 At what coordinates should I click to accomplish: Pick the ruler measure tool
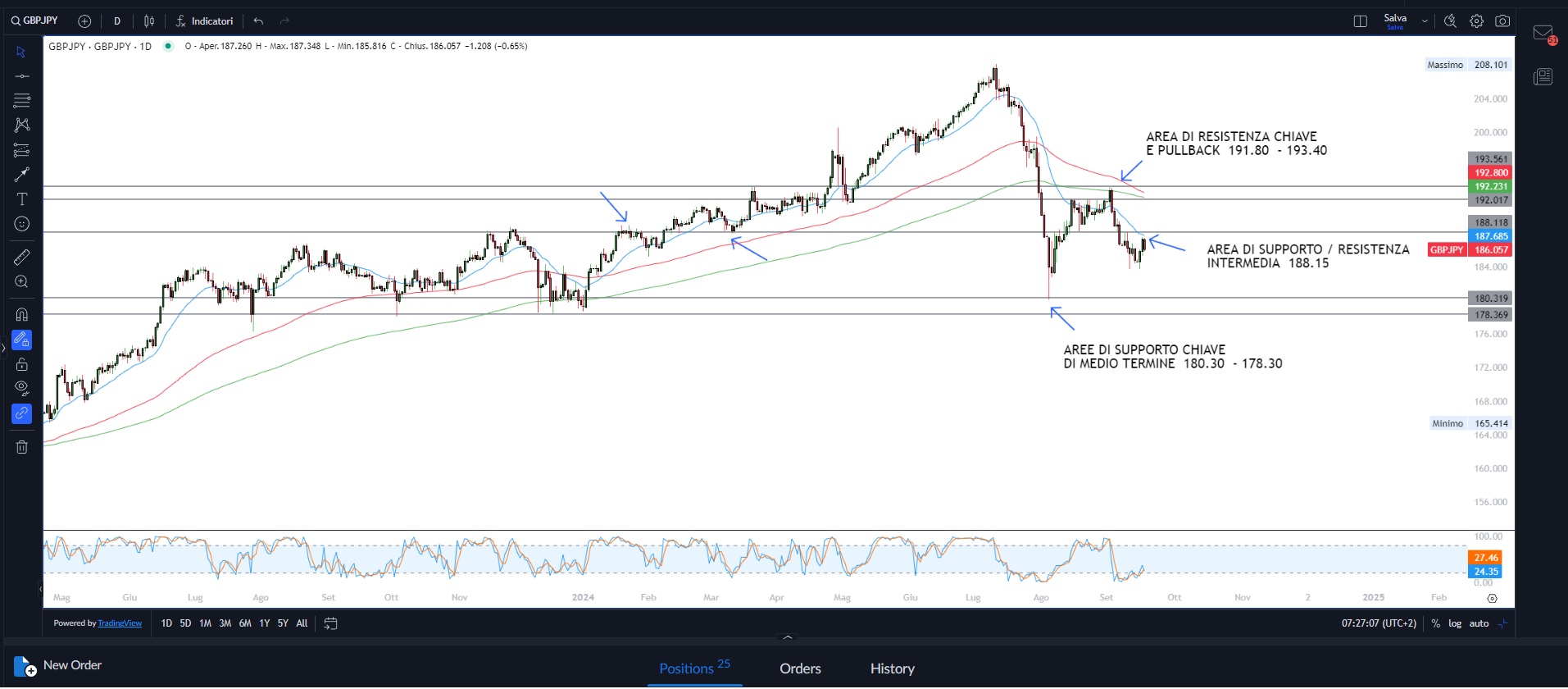22,258
